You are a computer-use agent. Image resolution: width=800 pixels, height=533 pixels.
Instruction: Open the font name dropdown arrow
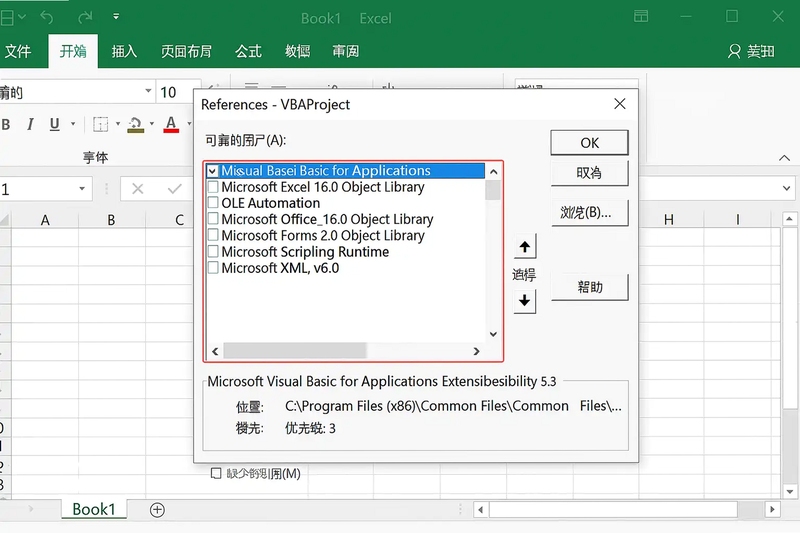[x=148, y=91]
